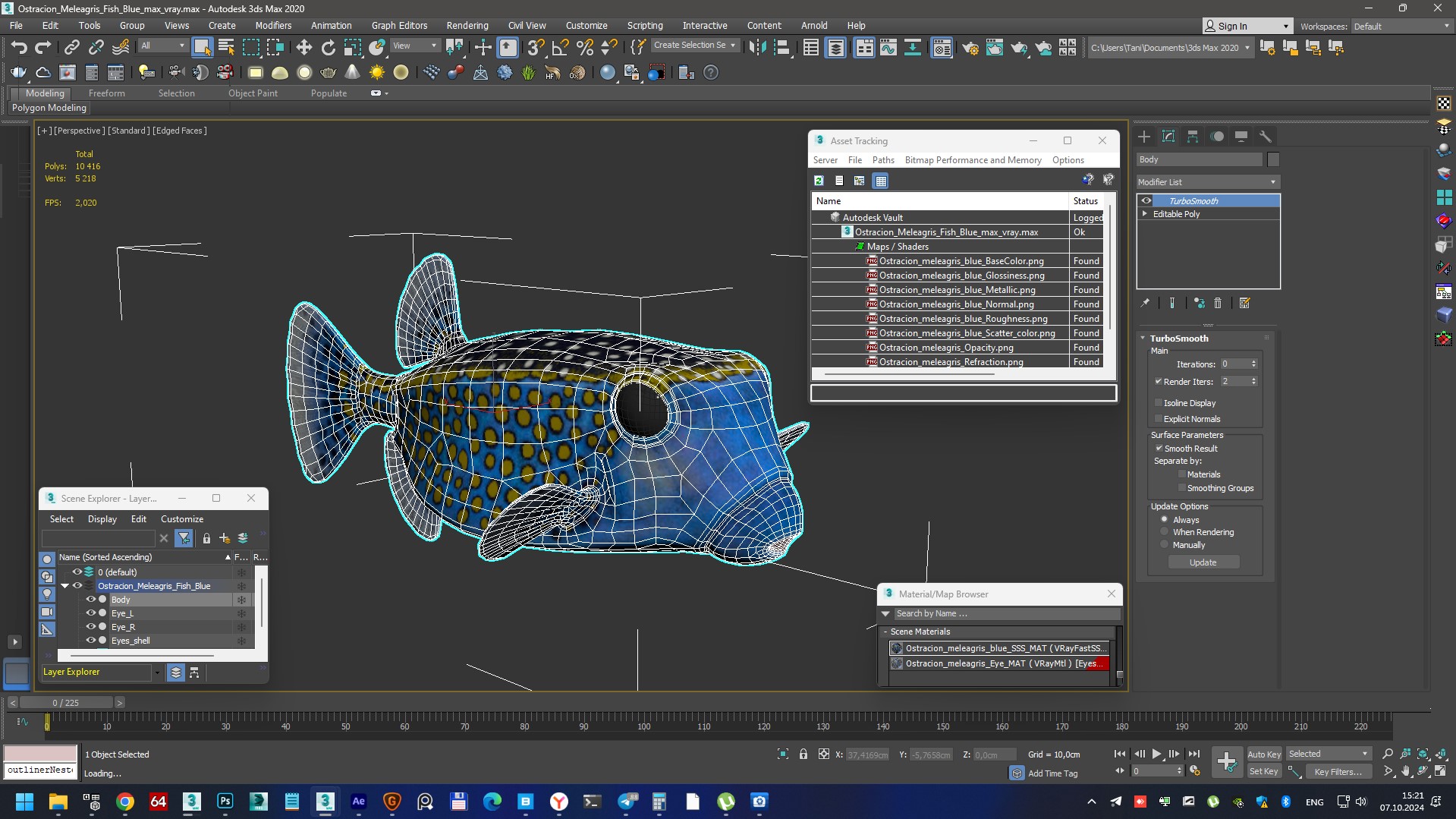This screenshot has width=1456, height=819.
Task: Open the Material Editor icon
Action: click(942, 48)
